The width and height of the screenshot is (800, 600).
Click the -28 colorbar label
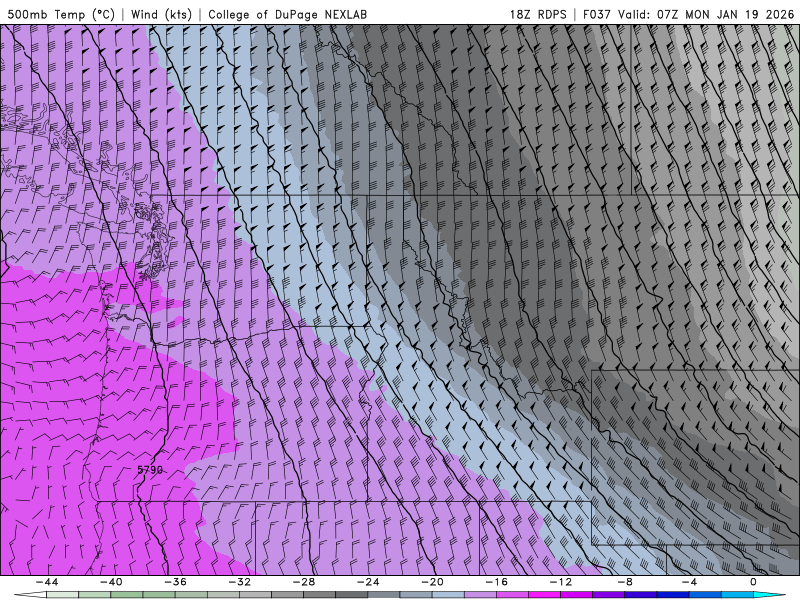click(x=304, y=582)
